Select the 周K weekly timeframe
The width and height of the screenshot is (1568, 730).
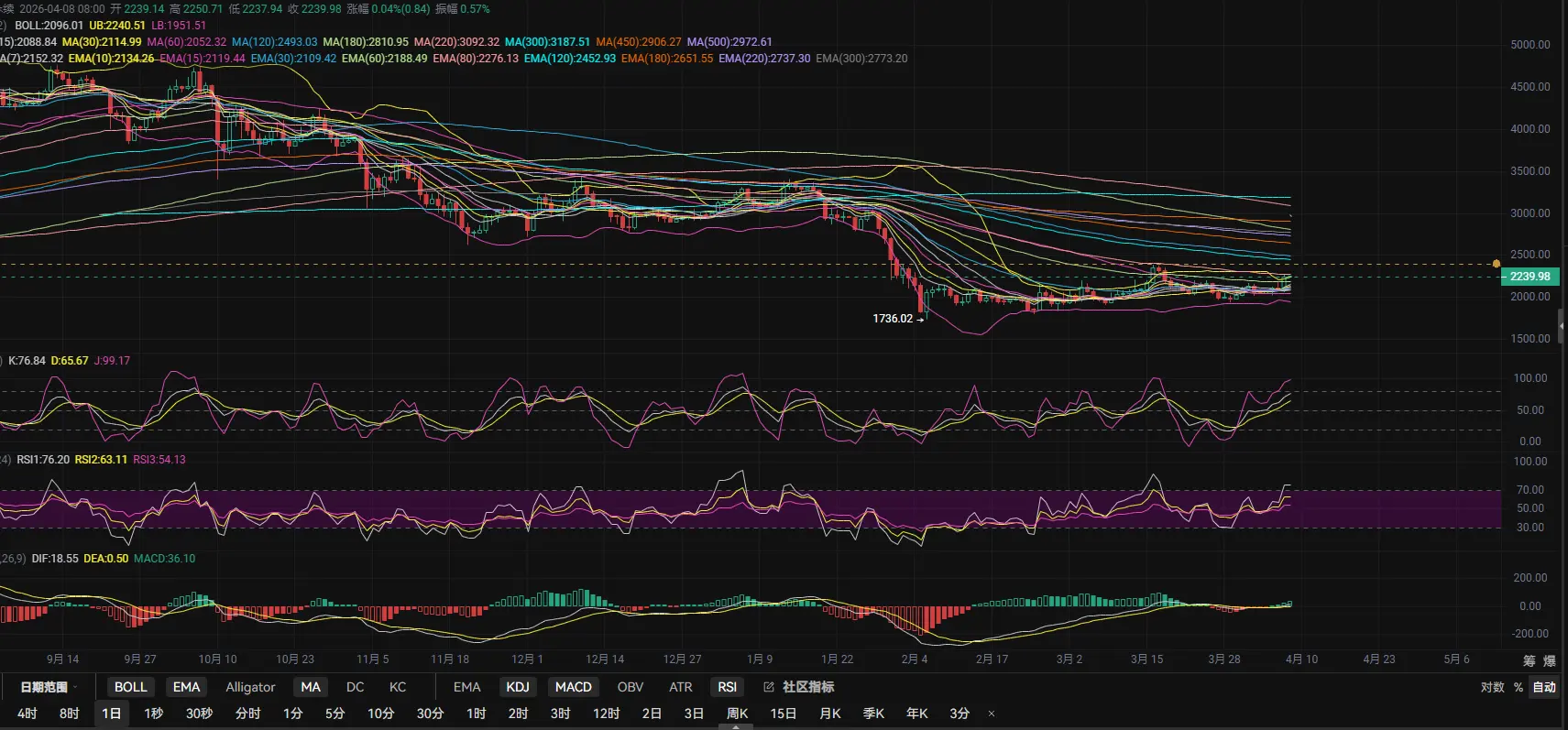[x=737, y=714]
